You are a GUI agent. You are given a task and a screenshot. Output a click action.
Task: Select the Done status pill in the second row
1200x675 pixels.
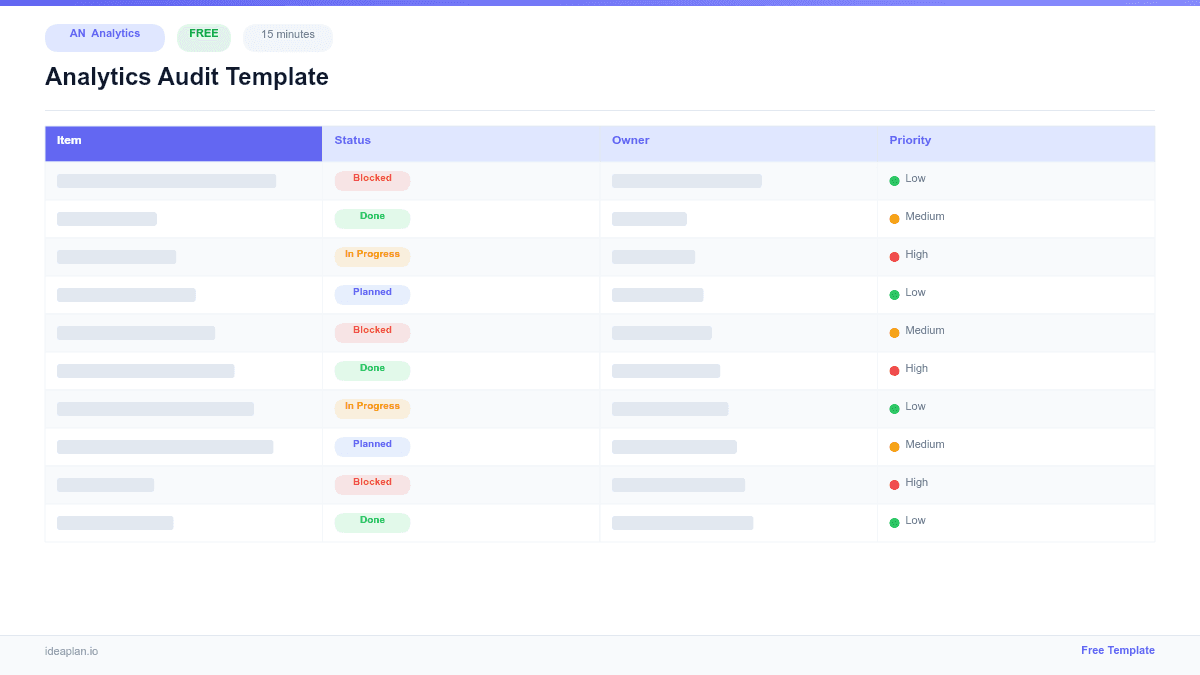click(371, 217)
